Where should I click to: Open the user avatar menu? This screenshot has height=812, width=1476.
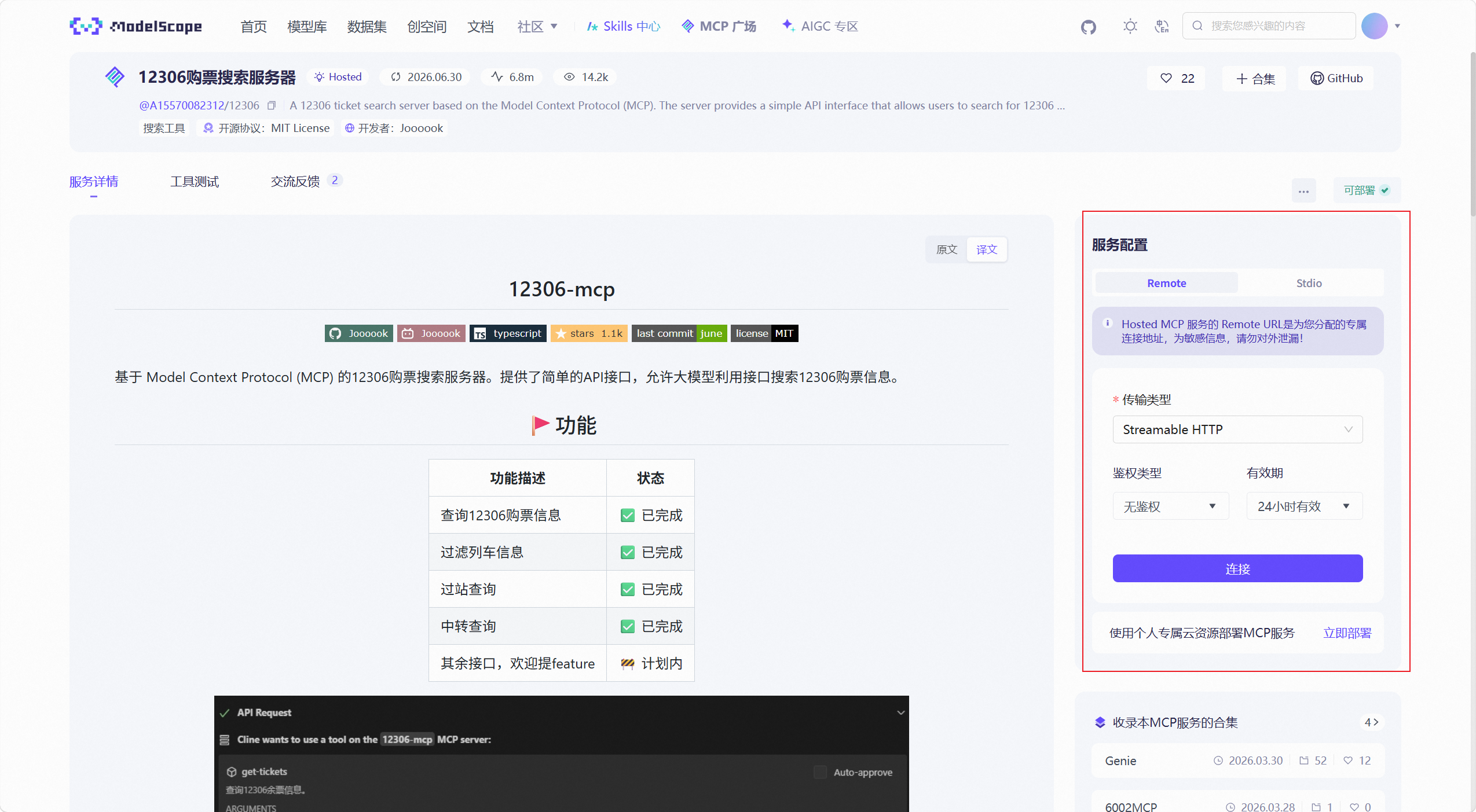1375,26
